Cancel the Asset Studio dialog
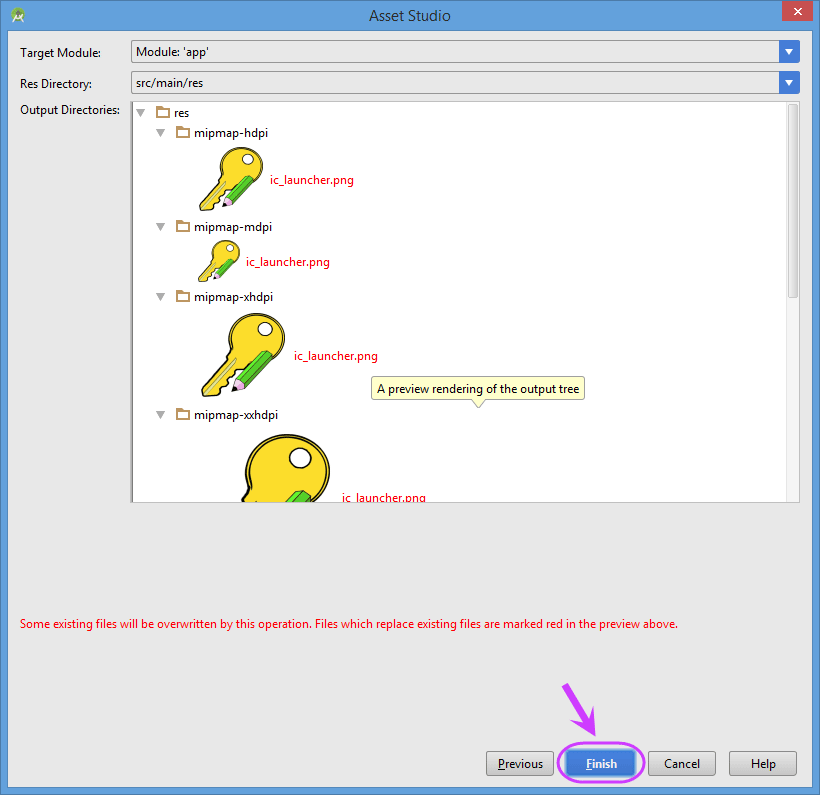This screenshot has width=820, height=795. (681, 764)
